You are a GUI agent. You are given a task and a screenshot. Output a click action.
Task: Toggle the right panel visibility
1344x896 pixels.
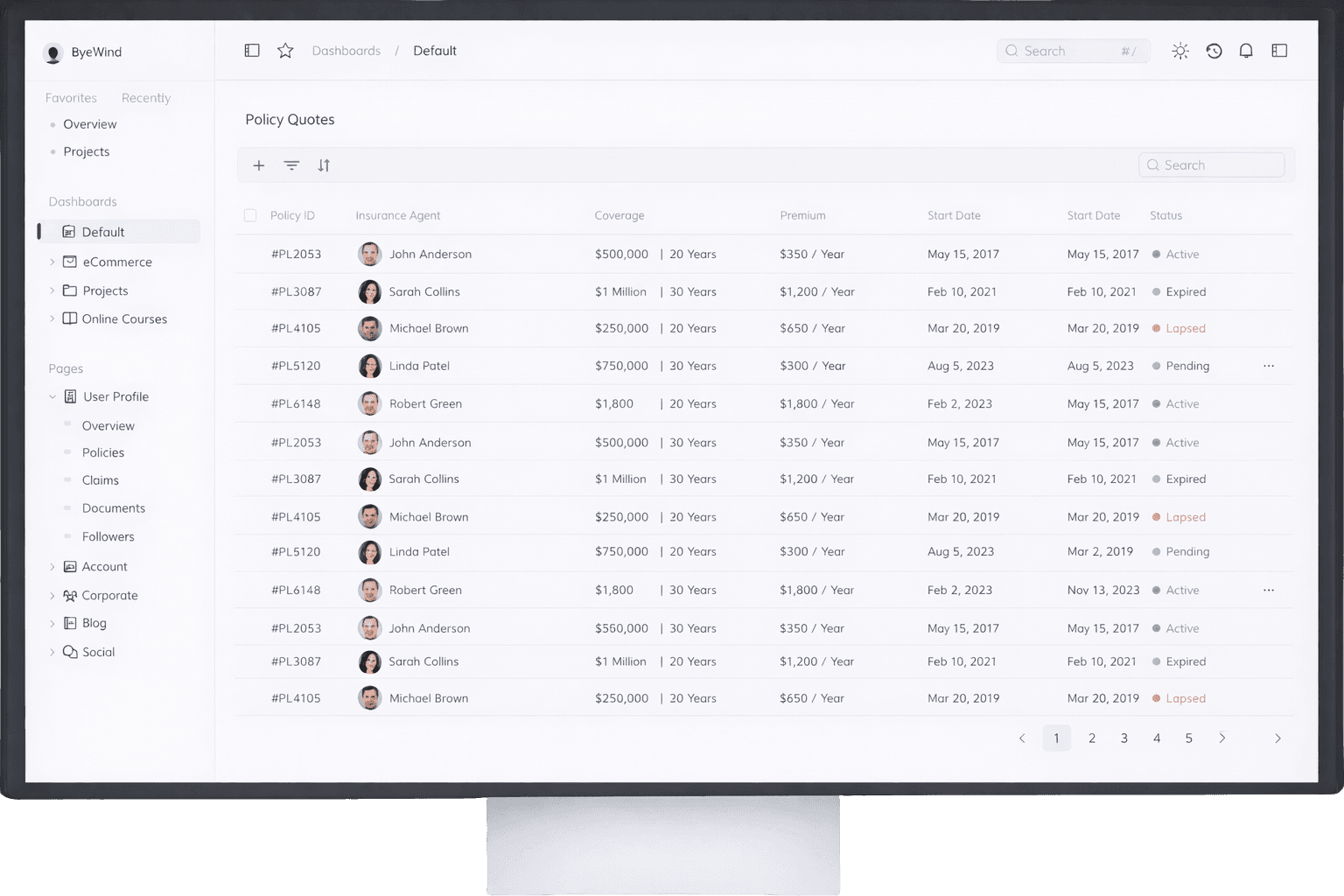click(x=1279, y=51)
